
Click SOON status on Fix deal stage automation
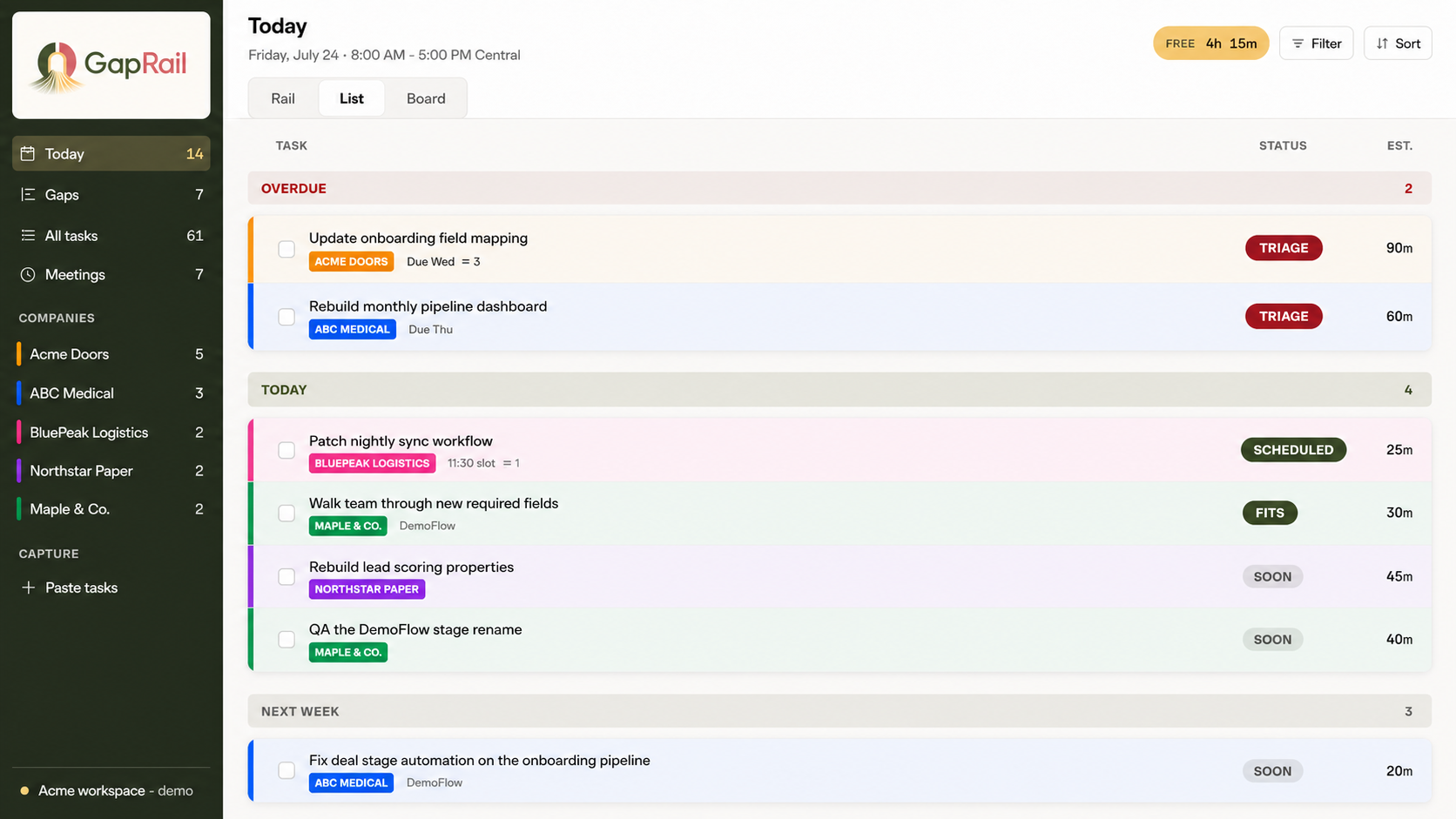pyautogui.click(x=1272, y=771)
